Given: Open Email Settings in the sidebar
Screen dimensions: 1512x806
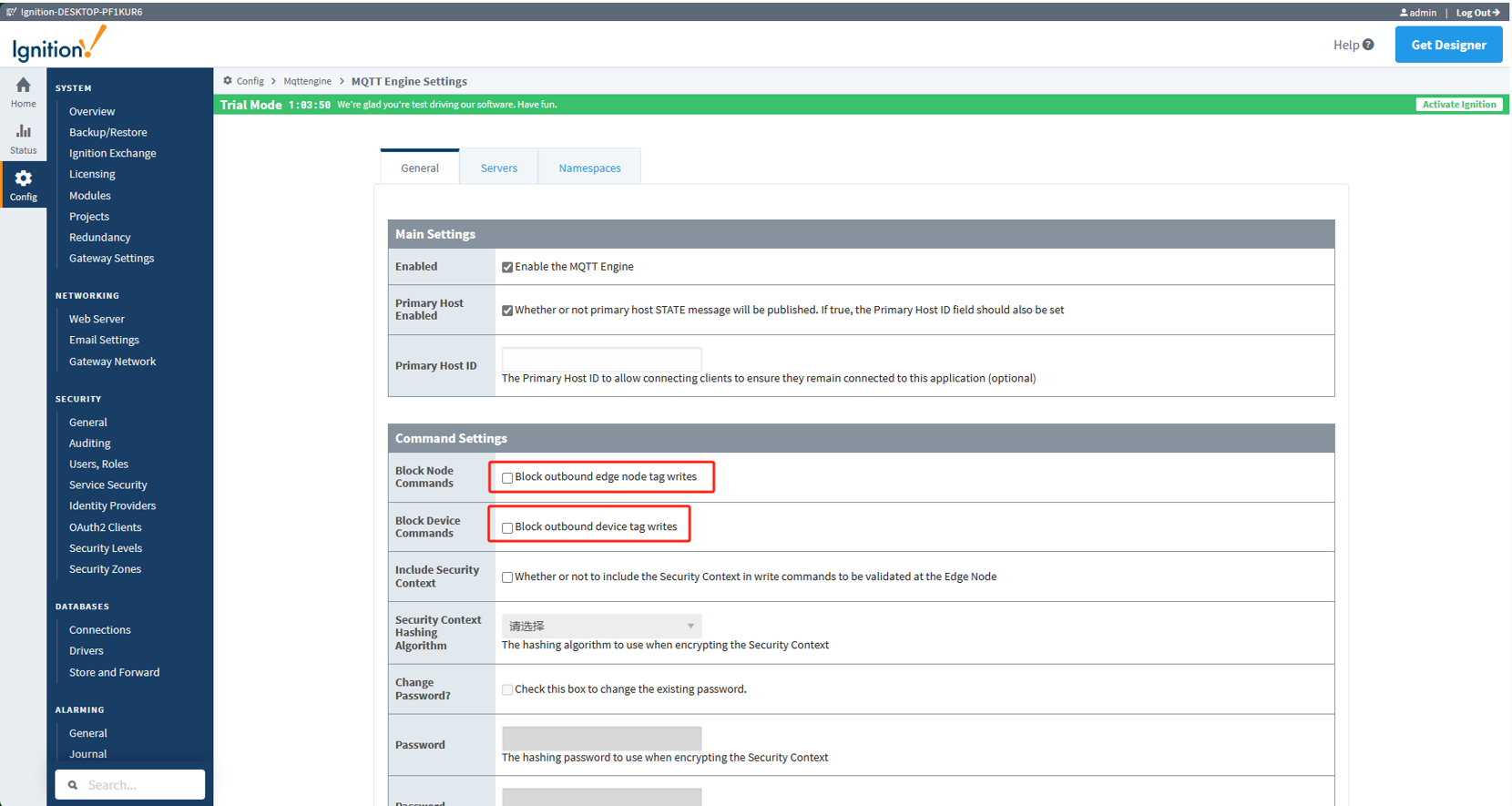Looking at the screenshot, I should (104, 340).
